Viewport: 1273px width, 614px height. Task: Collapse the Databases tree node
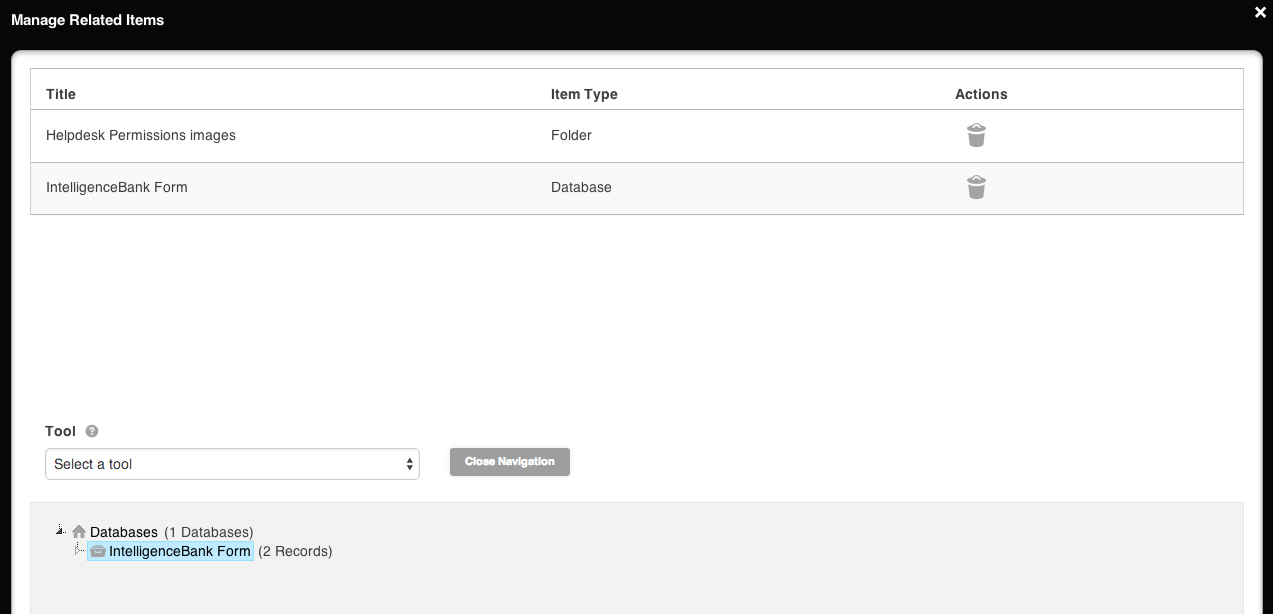[x=60, y=530]
